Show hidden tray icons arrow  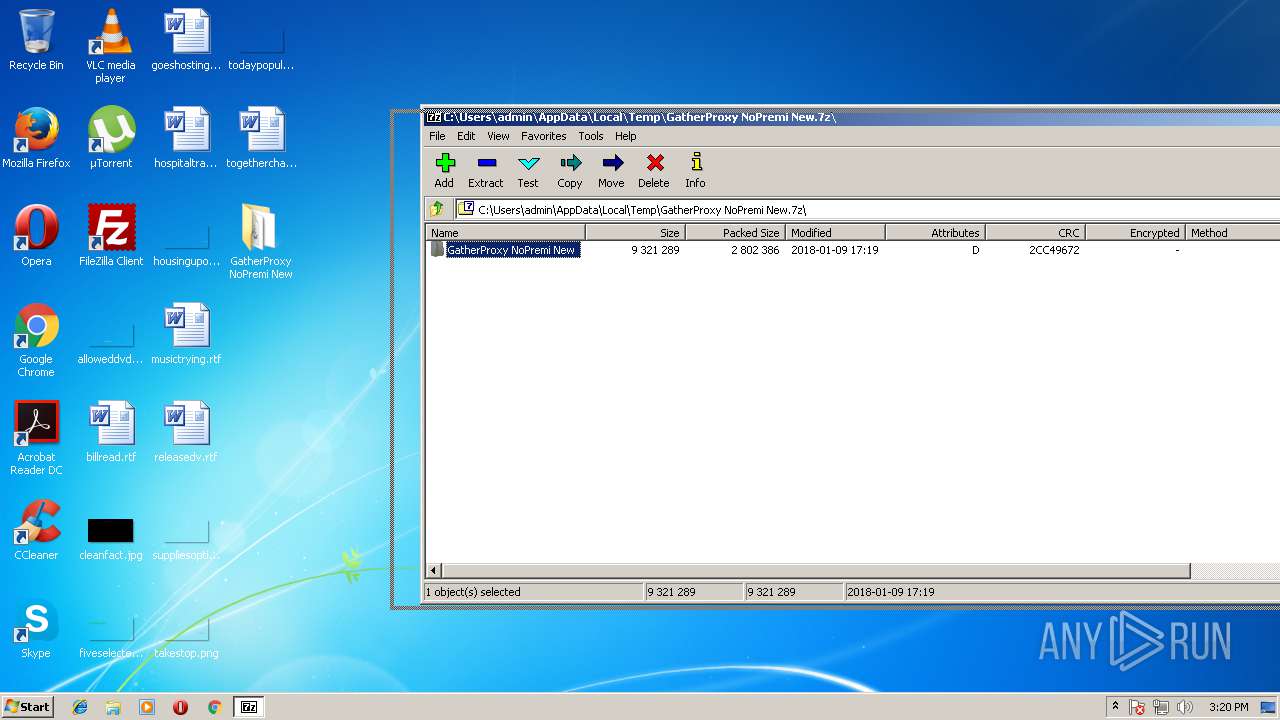1115,707
